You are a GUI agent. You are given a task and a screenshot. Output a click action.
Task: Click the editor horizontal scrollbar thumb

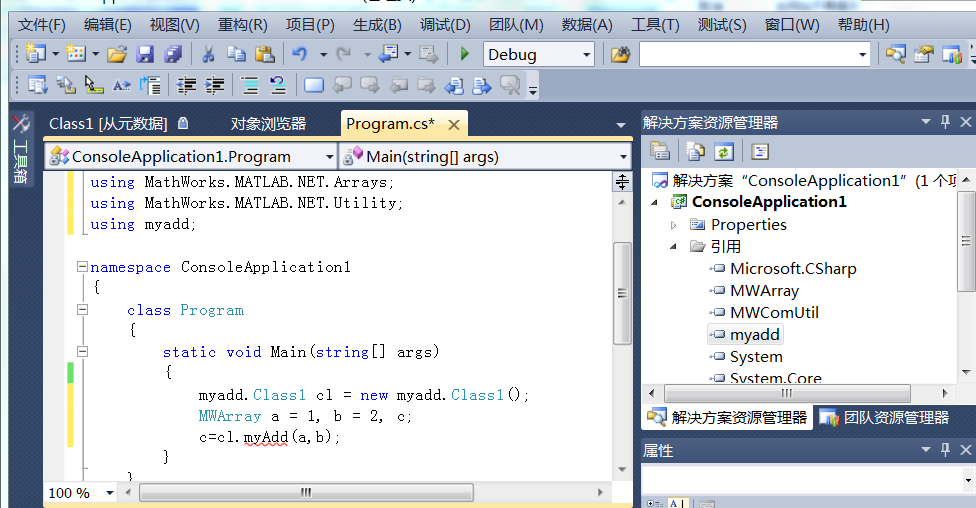[x=306, y=493]
